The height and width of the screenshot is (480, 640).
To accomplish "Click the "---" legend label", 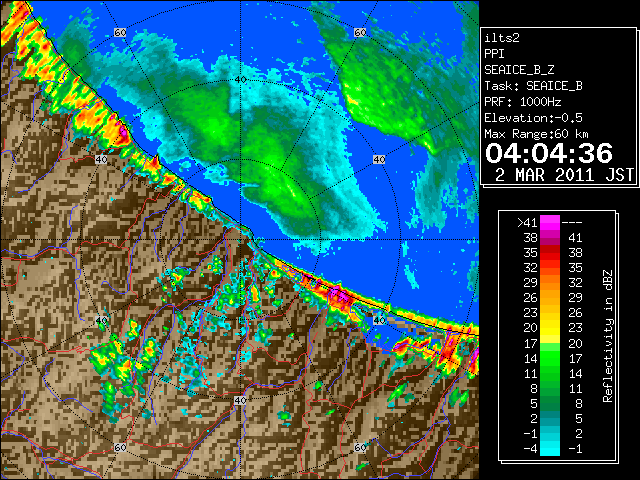I will [x=572, y=223].
